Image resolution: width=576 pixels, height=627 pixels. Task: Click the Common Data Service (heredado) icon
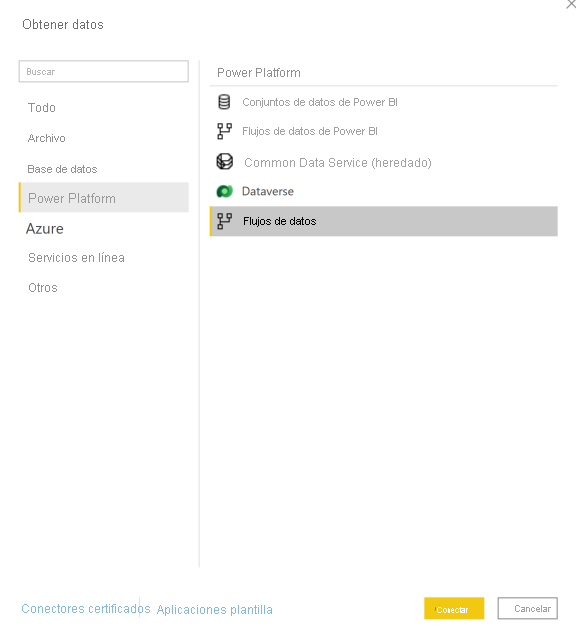pos(224,162)
